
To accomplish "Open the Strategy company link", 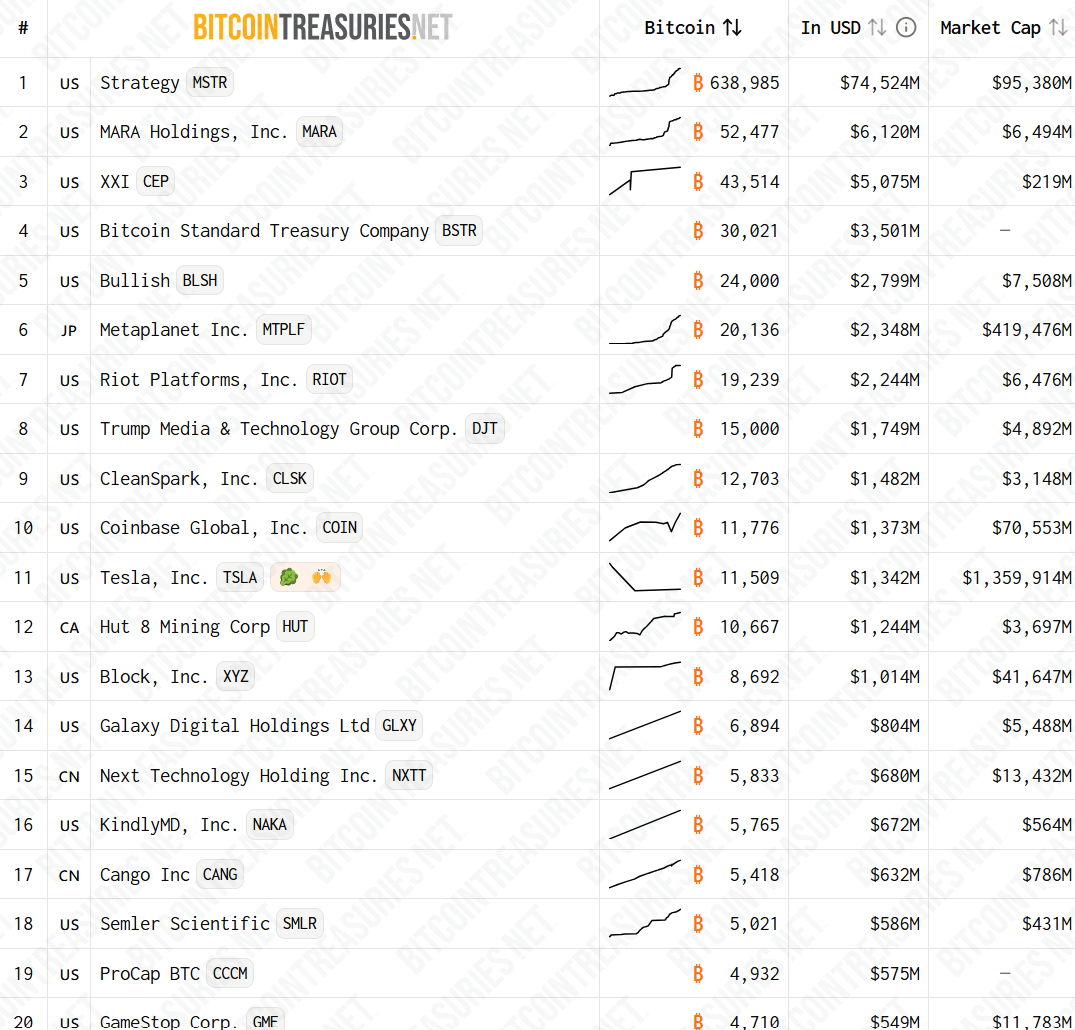I will pos(140,82).
